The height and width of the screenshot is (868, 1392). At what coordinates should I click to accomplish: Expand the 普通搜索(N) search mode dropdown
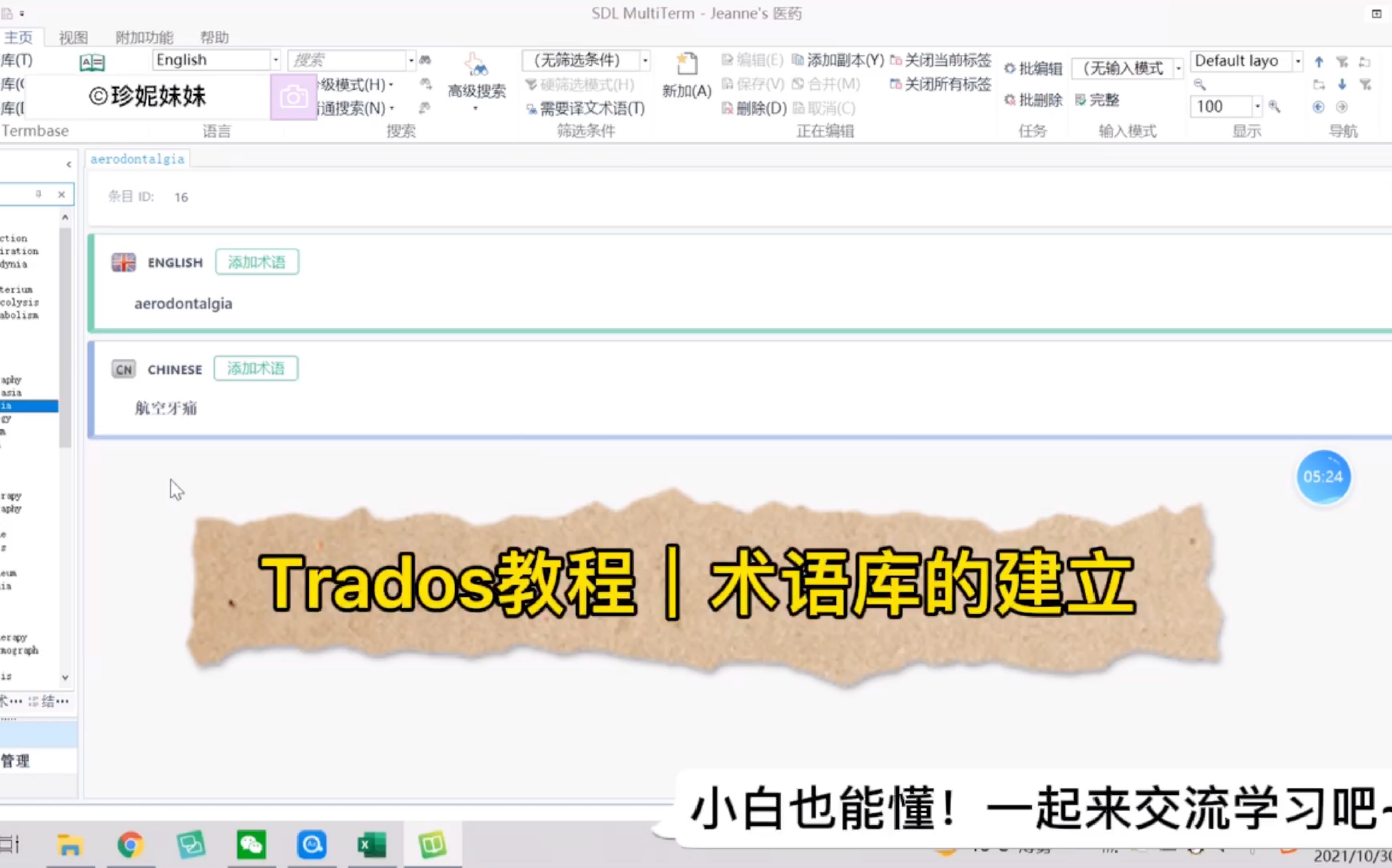tap(391, 108)
